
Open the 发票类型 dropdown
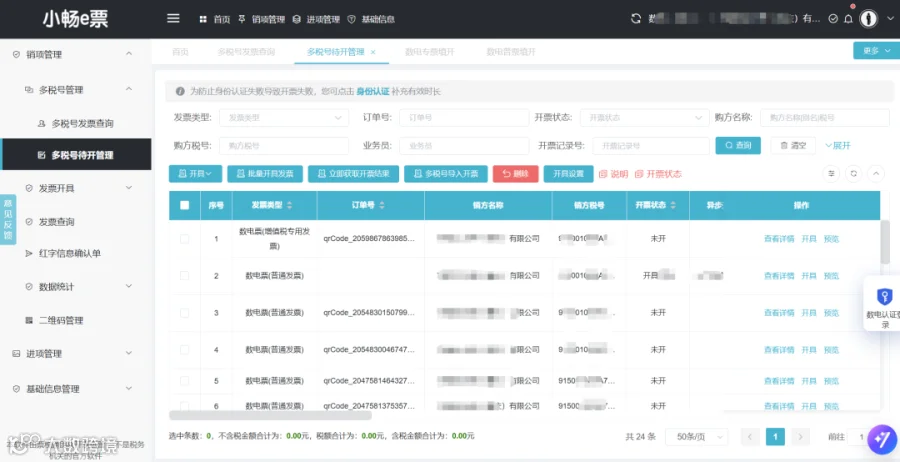tap(284, 118)
